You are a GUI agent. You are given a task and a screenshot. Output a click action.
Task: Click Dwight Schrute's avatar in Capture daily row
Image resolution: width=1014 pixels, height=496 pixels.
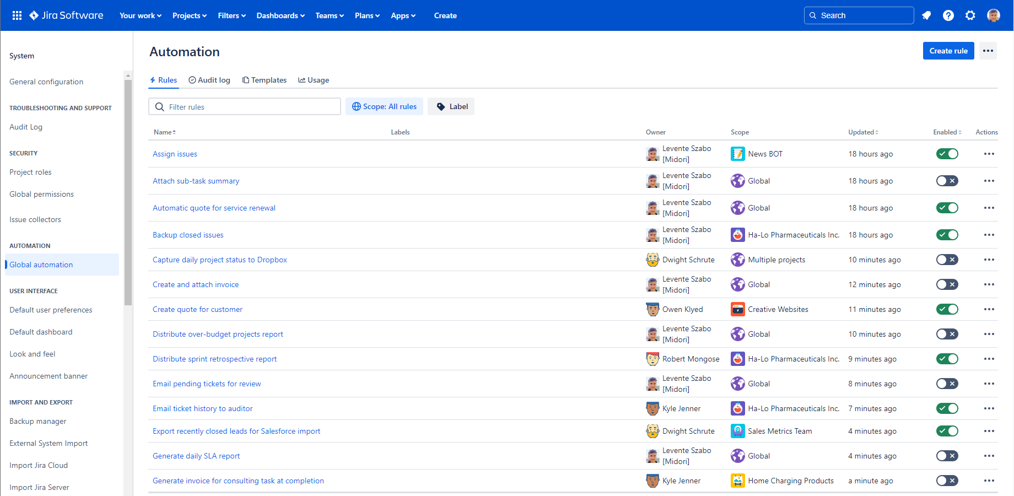653,259
